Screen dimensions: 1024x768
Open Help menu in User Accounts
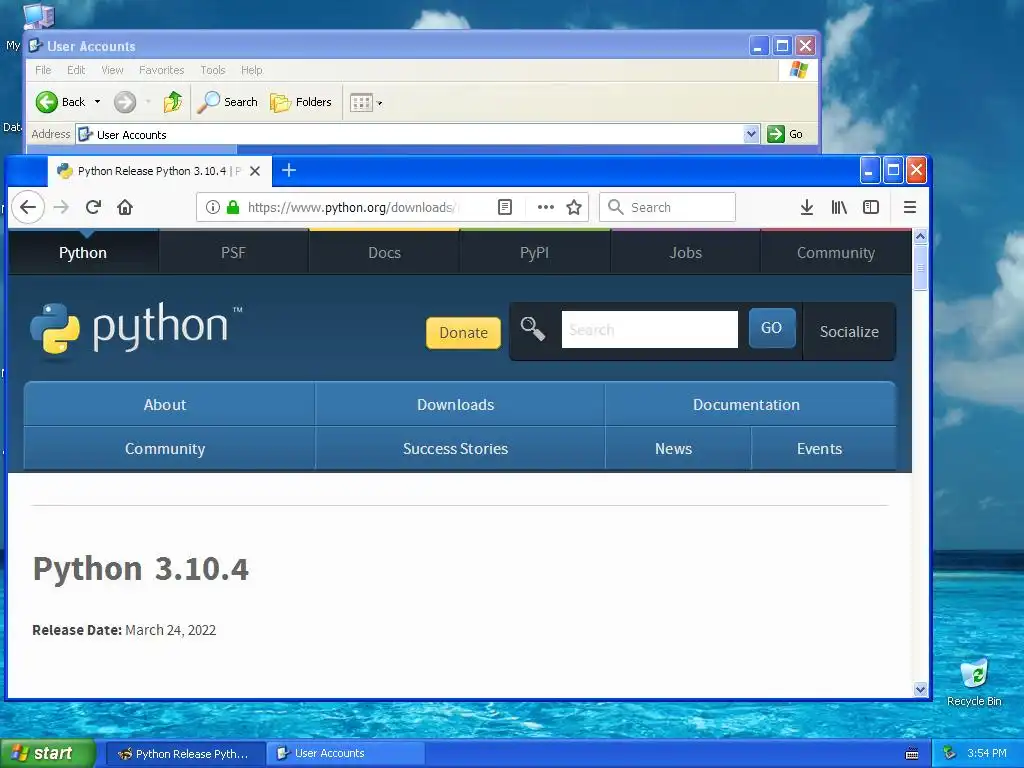tap(251, 70)
